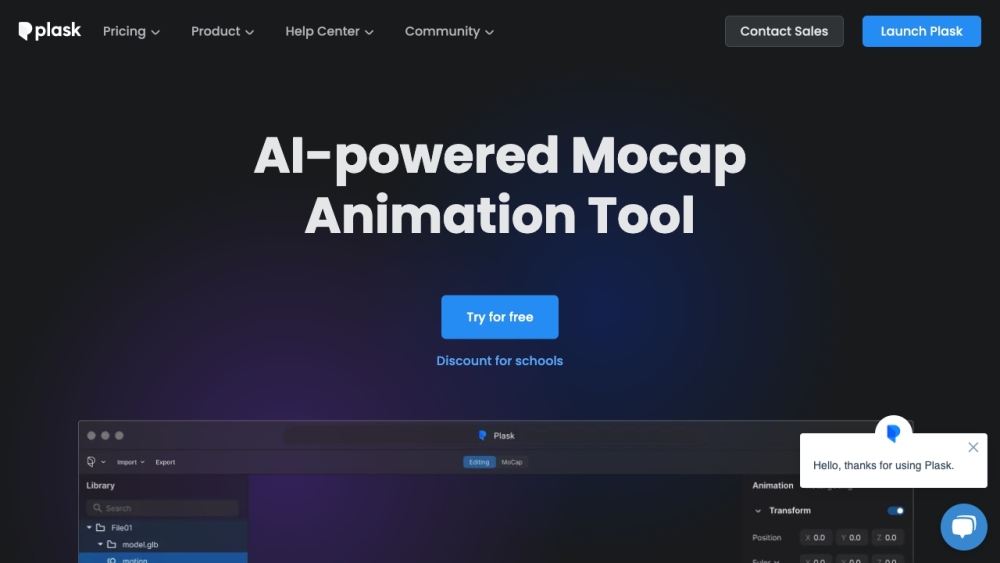Open the Pricing dropdown menu

coord(131,31)
